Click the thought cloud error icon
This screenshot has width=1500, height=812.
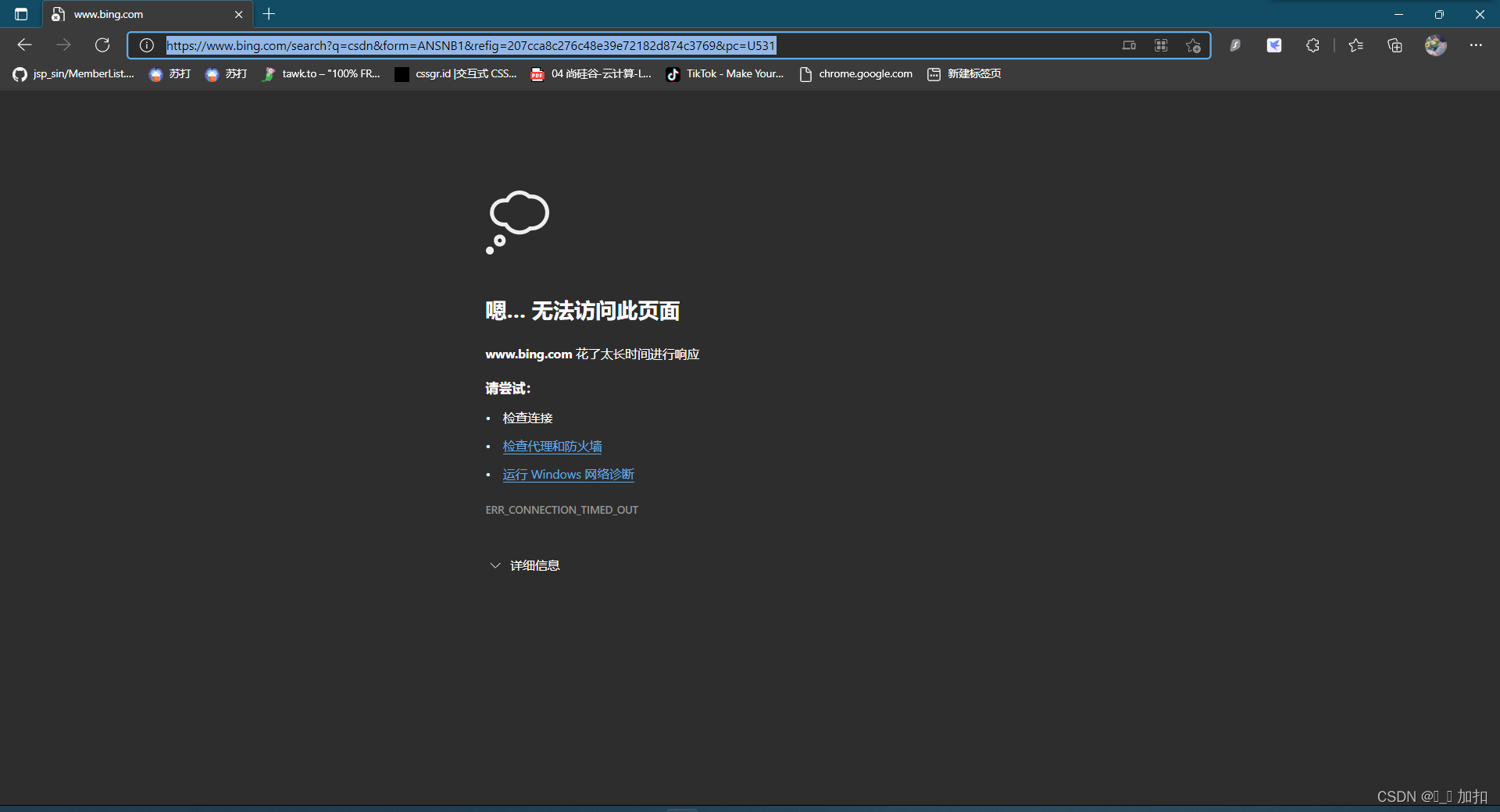click(517, 222)
